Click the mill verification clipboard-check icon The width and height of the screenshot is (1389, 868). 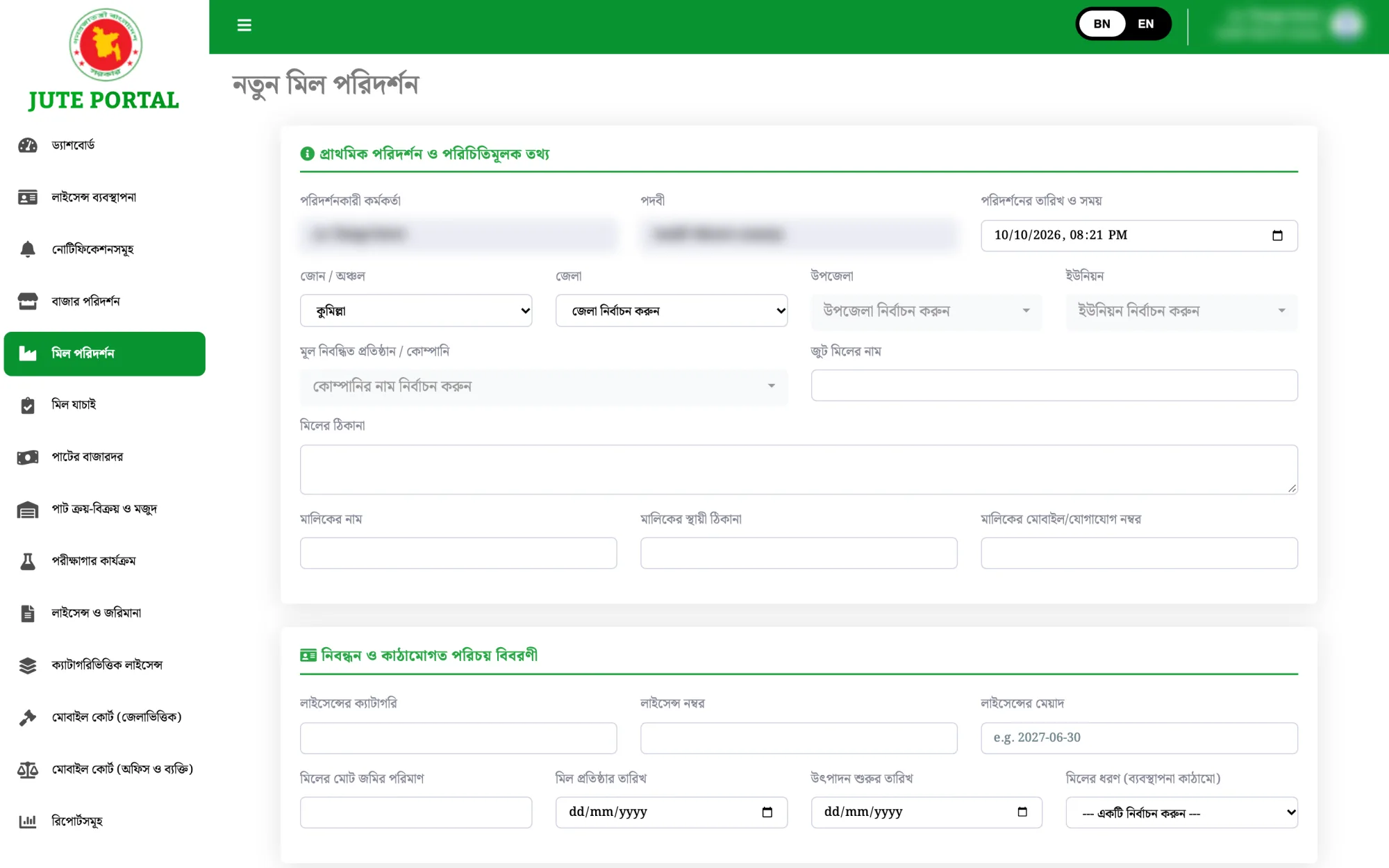28,405
